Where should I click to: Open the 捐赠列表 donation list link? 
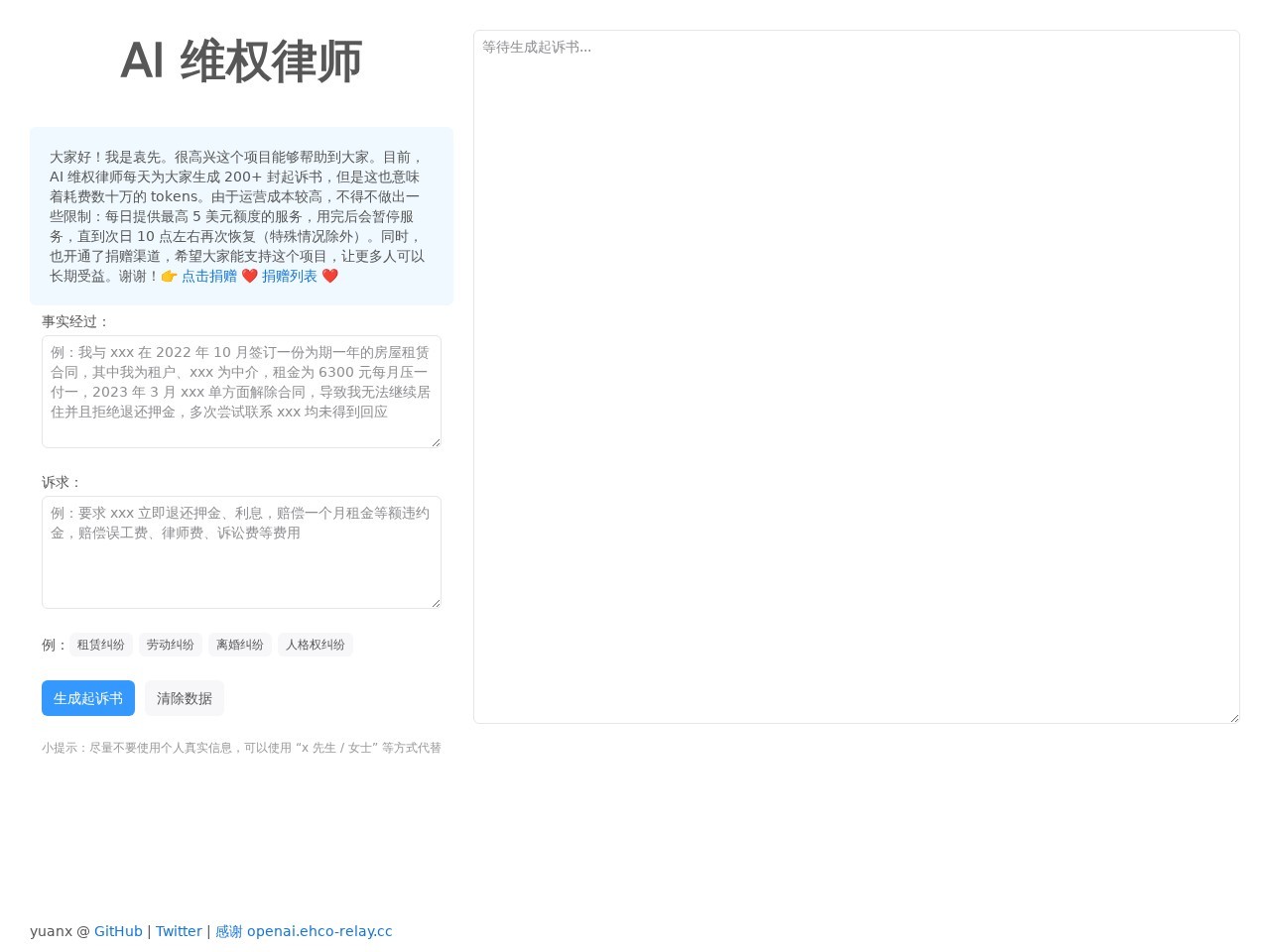click(289, 276)
